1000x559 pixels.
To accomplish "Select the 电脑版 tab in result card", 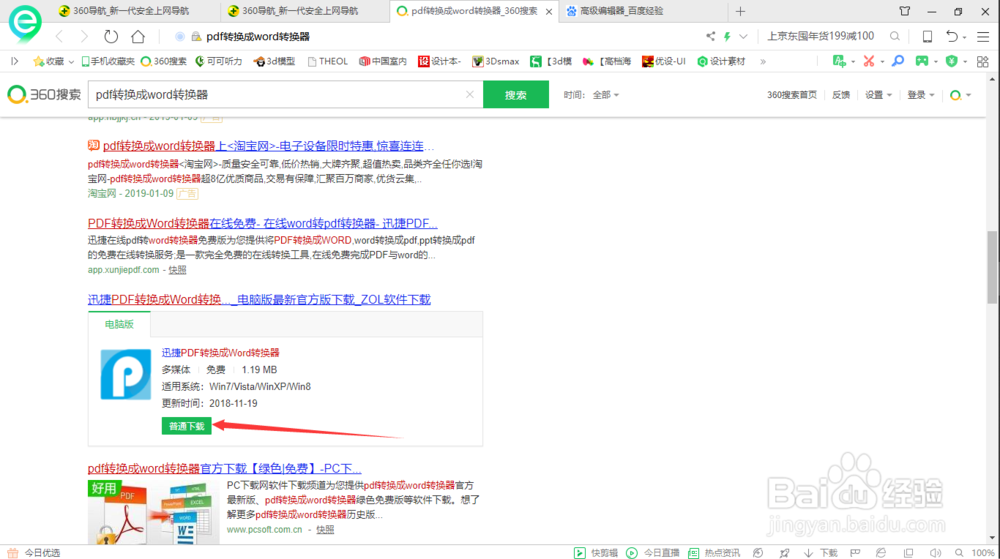I will point(119,324).
